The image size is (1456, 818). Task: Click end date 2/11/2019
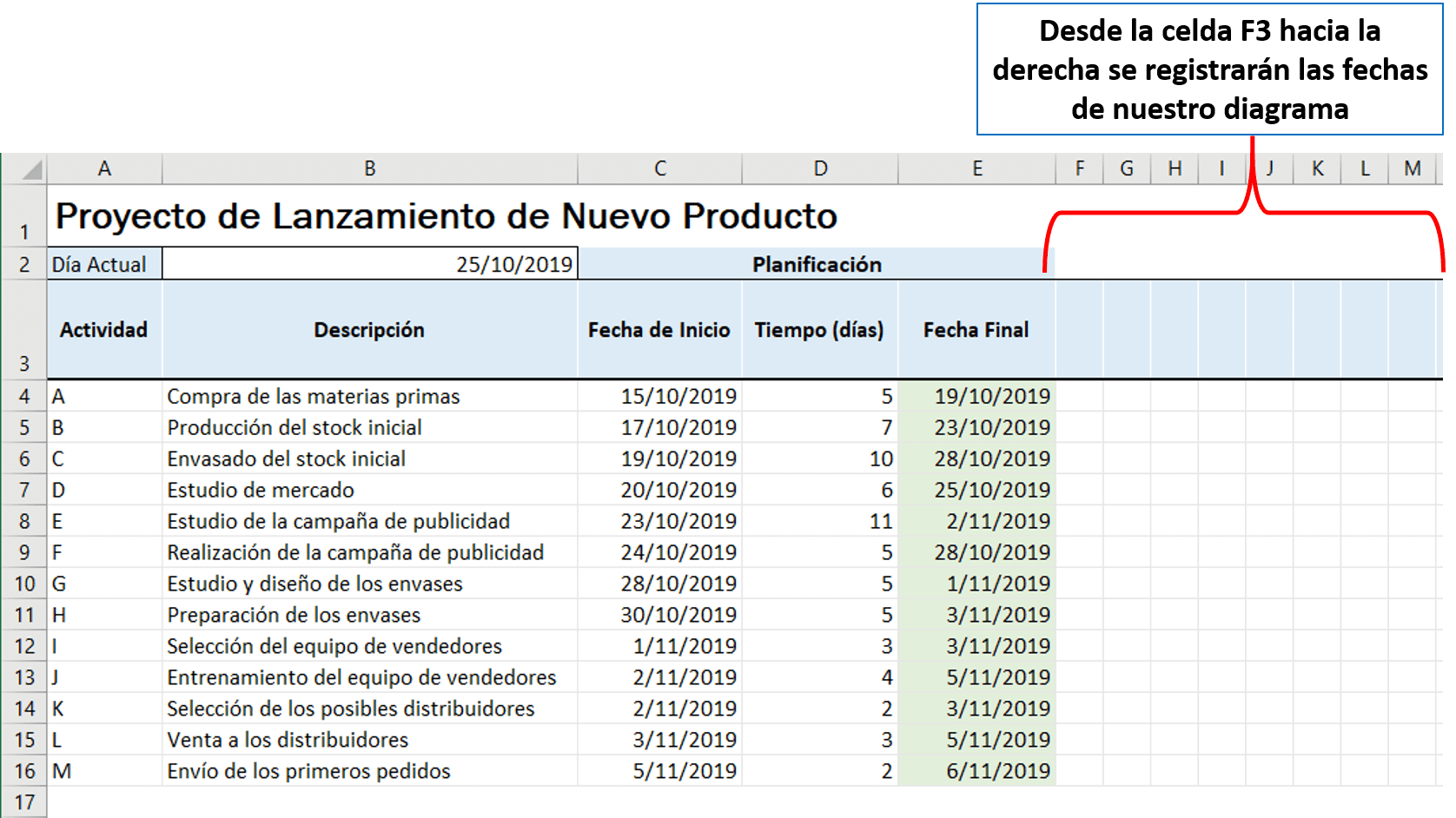(977, 521)
